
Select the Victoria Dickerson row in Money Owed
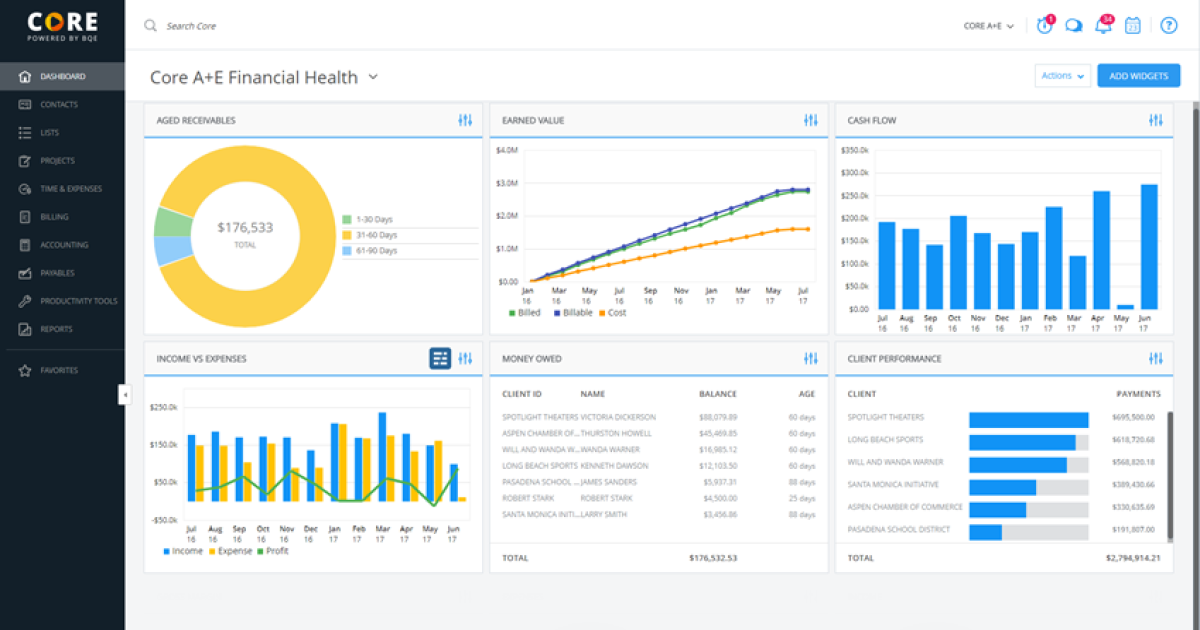pos(659,417)
